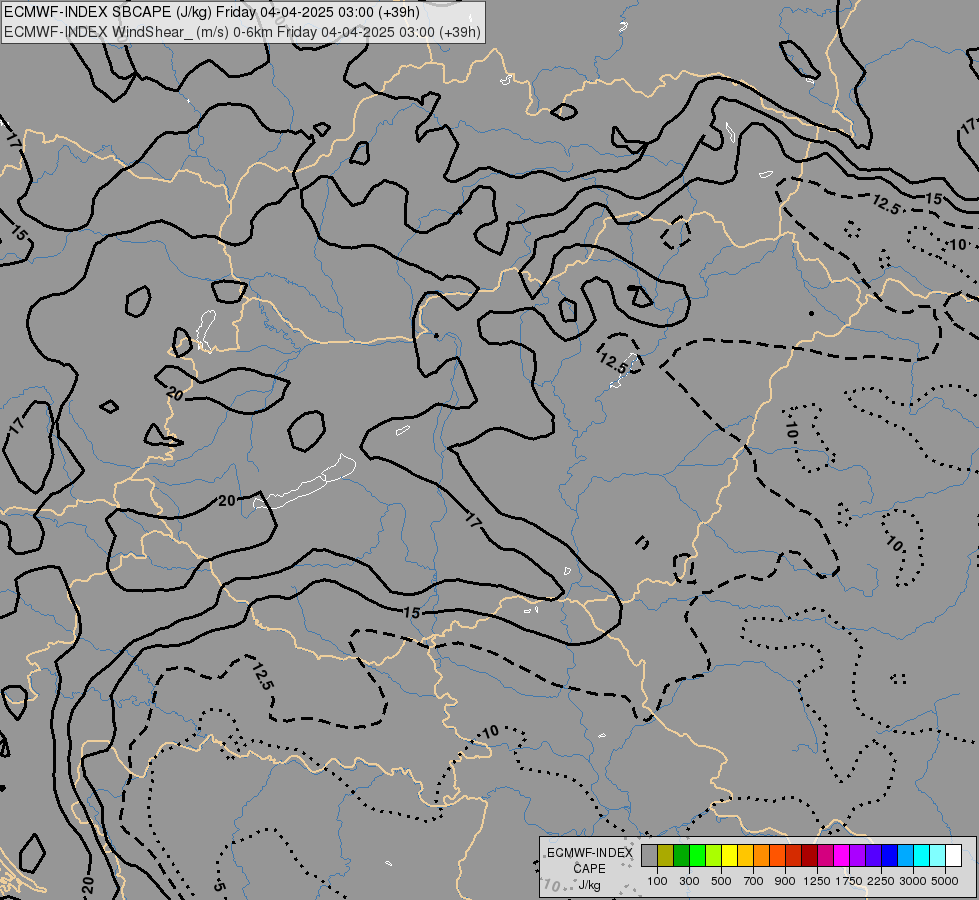Click the CAPE word in the legend

(x=589, y=869)
